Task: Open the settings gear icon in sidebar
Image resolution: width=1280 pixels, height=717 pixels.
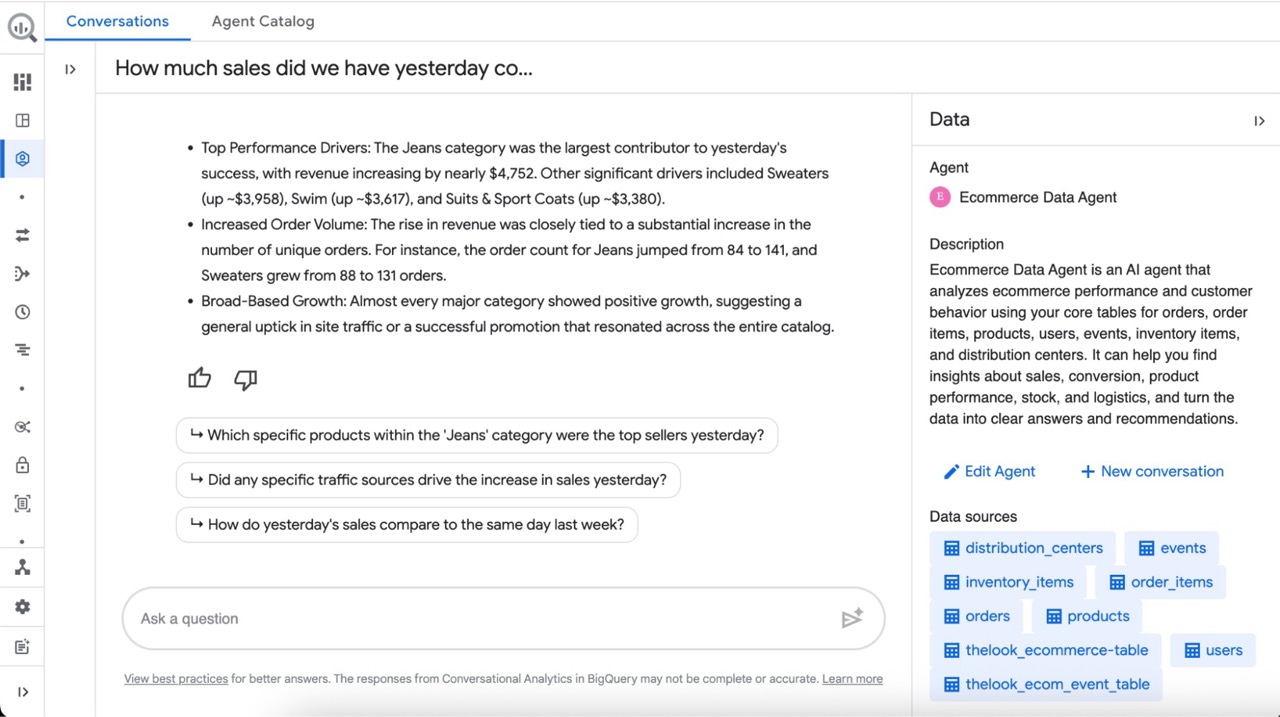Action: [x=22, y=606]
